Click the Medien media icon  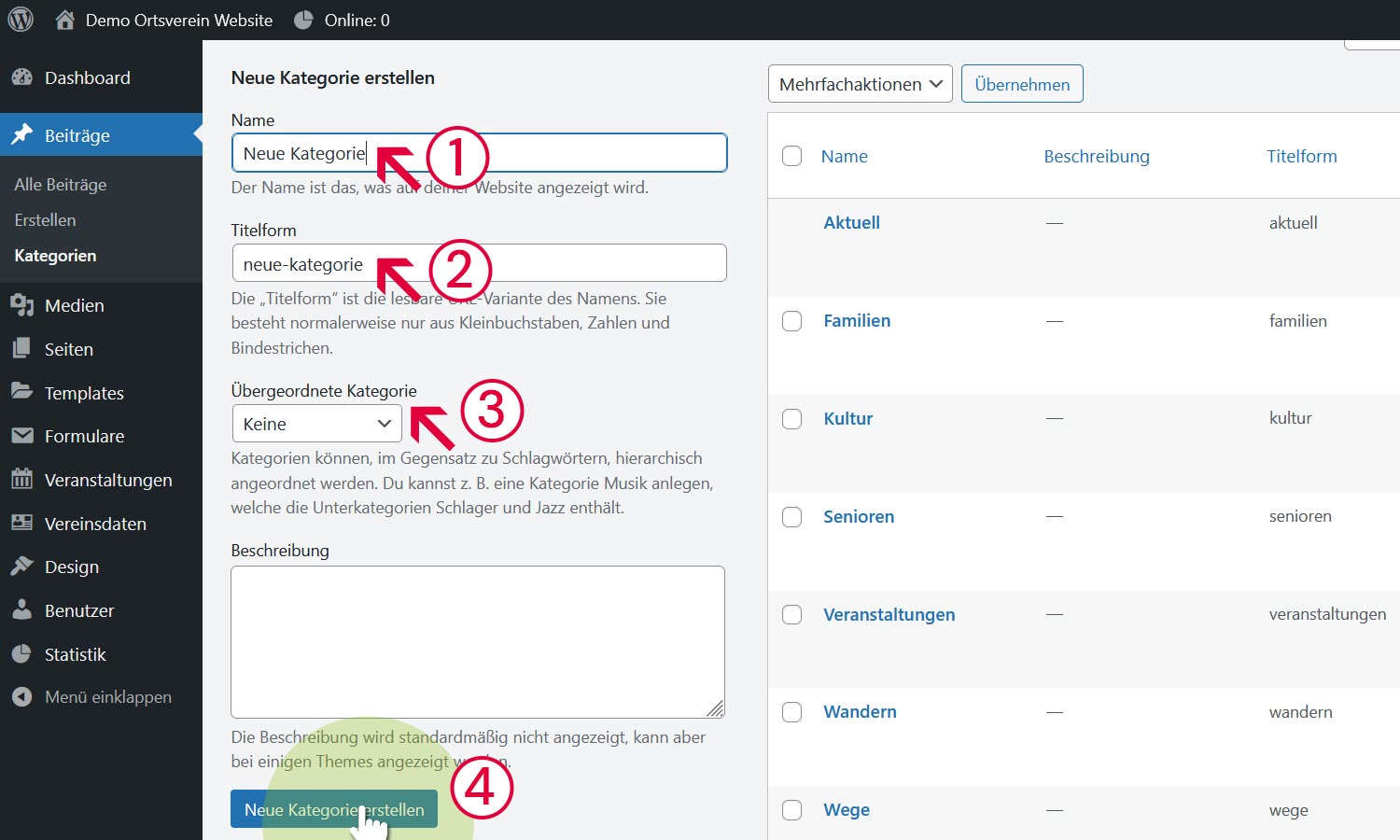tap(22, 305)
